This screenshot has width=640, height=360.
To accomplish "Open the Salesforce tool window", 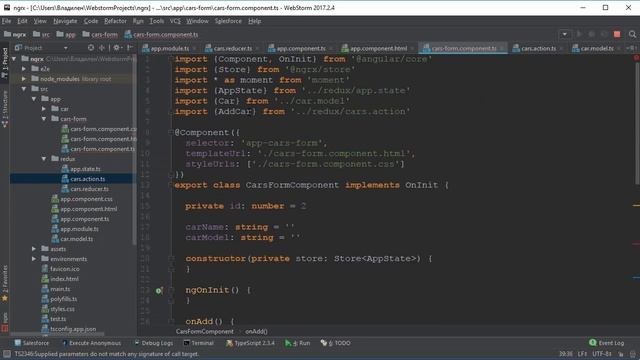I will click(x=31, y=343).
